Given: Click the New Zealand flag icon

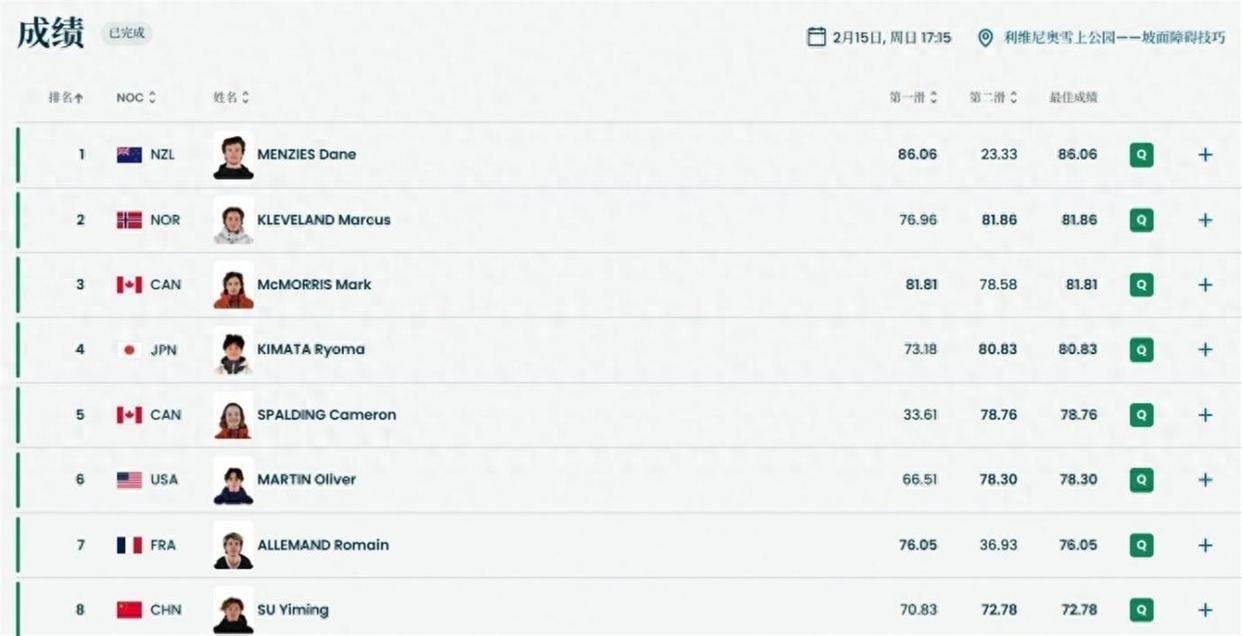Looking at the screenshot, I should coord(129,155).
